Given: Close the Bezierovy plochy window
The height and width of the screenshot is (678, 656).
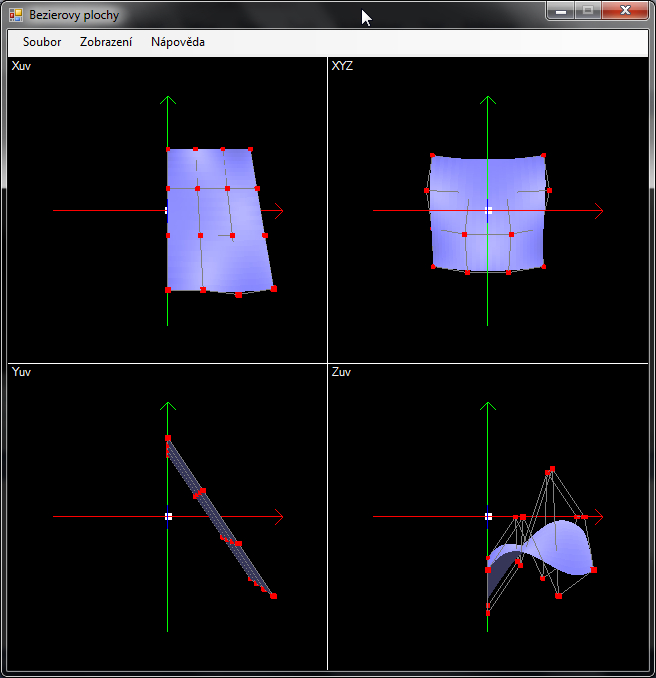Looking at the screenshot, I should click(626, 11).
